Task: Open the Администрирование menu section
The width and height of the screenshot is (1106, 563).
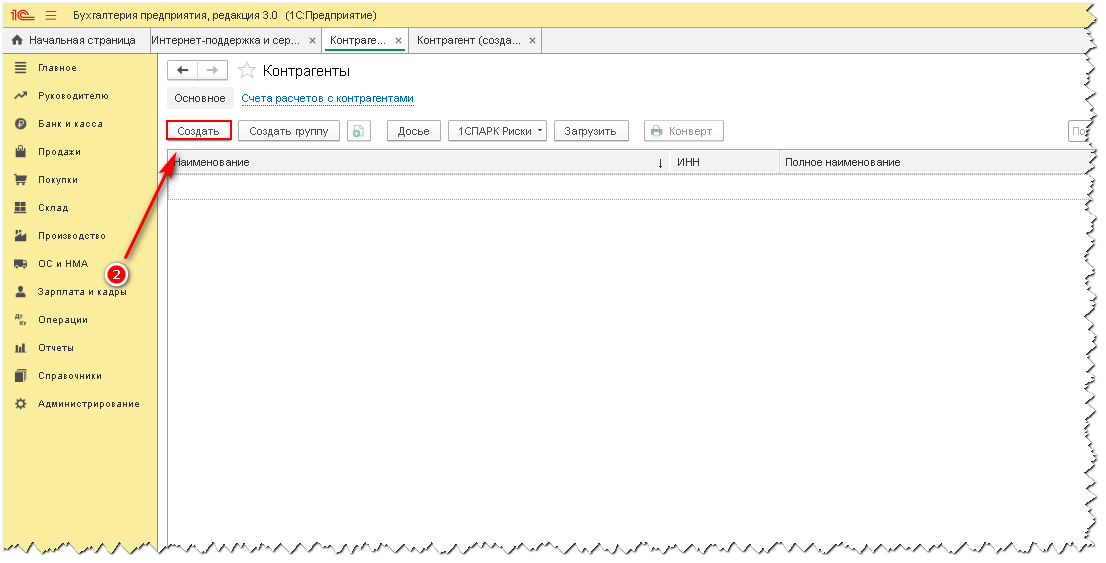Action: pyautogui.click(x=89, y=404)
